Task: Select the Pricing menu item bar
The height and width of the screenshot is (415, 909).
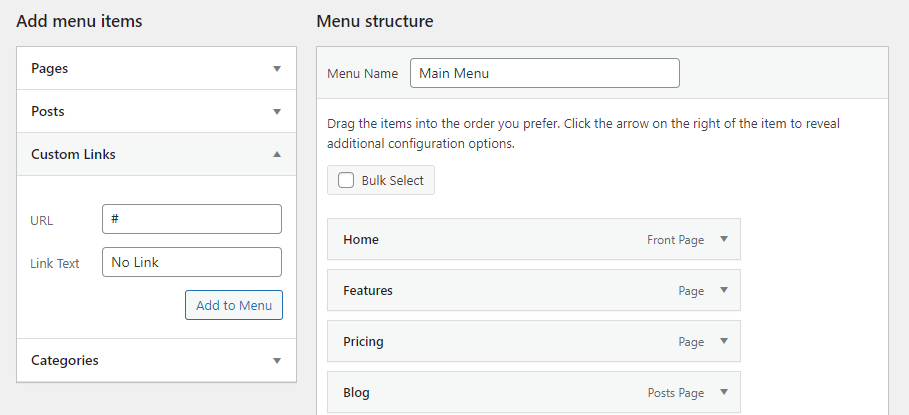Action: click(x=533, y=341)
